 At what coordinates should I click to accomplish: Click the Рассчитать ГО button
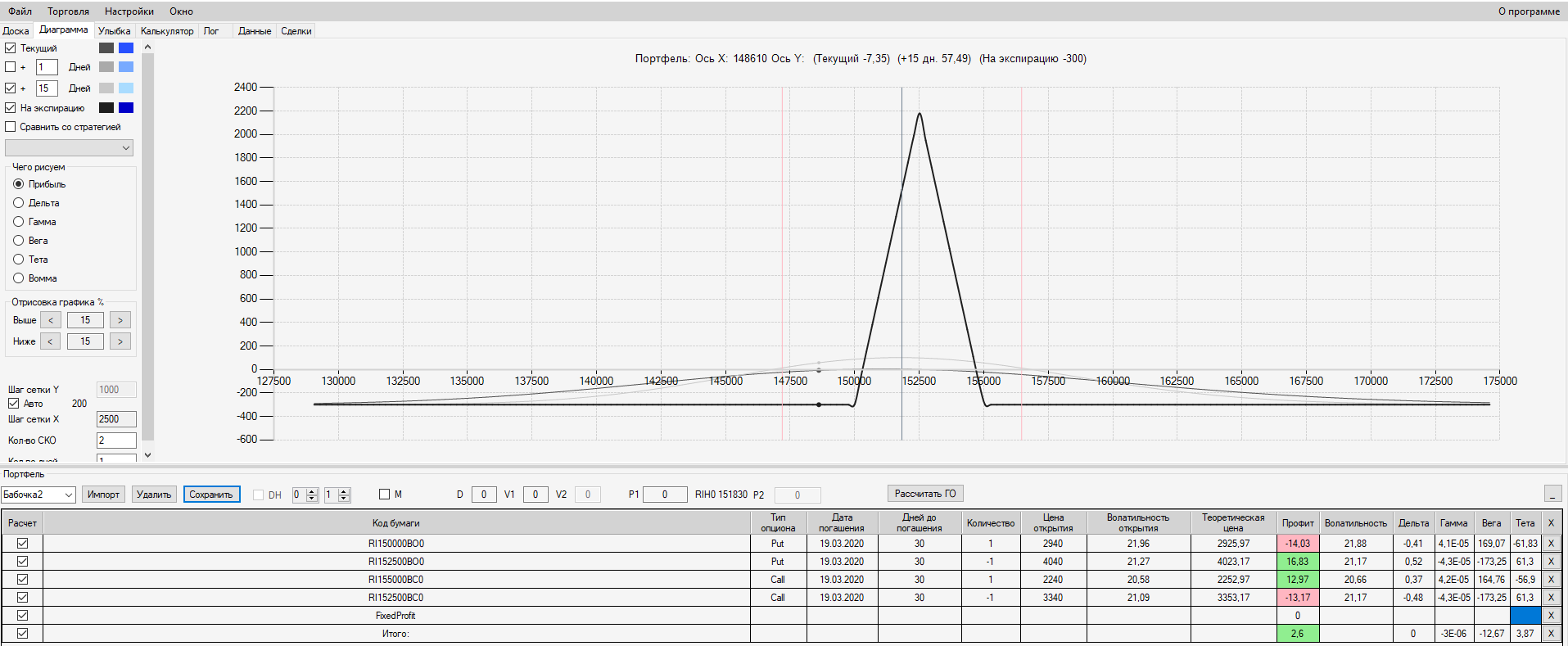[x=925, y=494]
